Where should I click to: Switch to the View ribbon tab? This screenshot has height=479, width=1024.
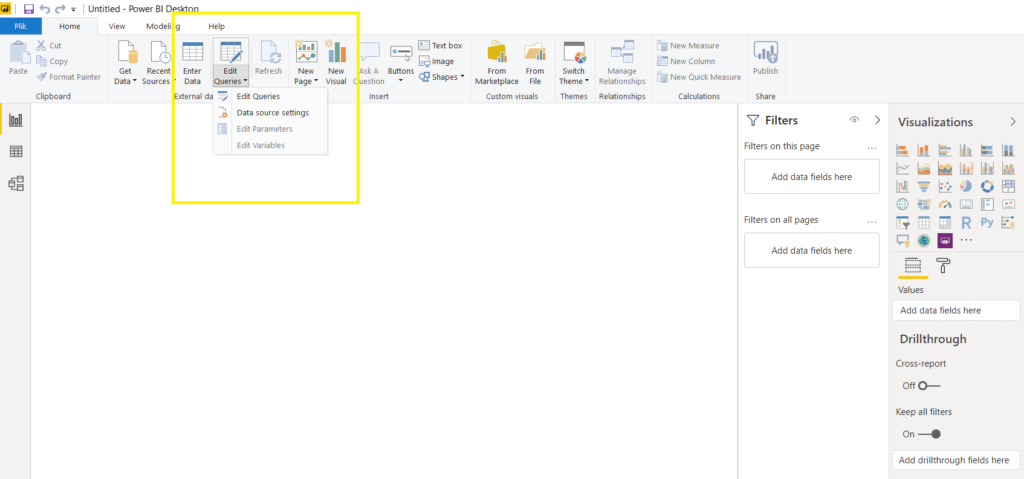(x=117, y=26)
